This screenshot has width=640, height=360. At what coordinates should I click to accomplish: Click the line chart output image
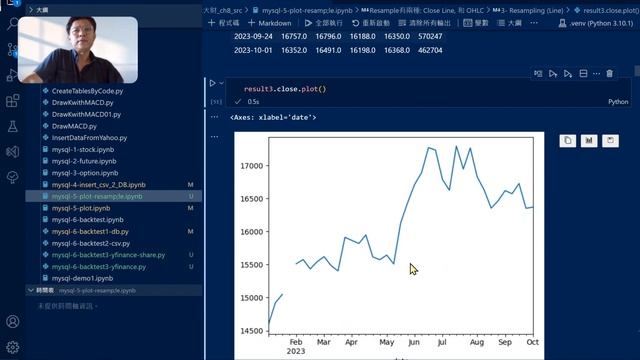pyautogui.click(x=389, y=246)
